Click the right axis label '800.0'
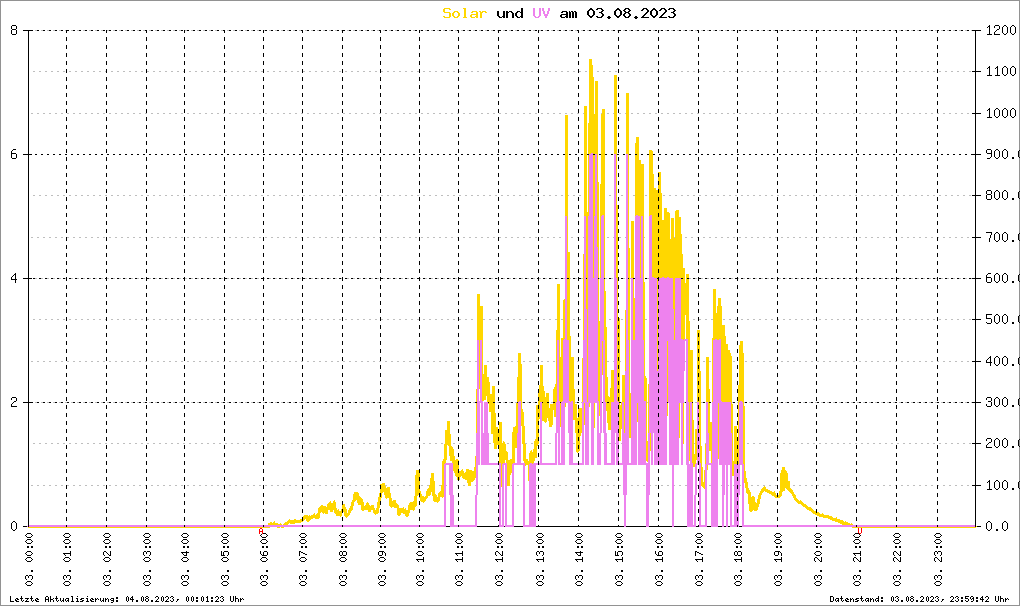 pos(1002,196)
